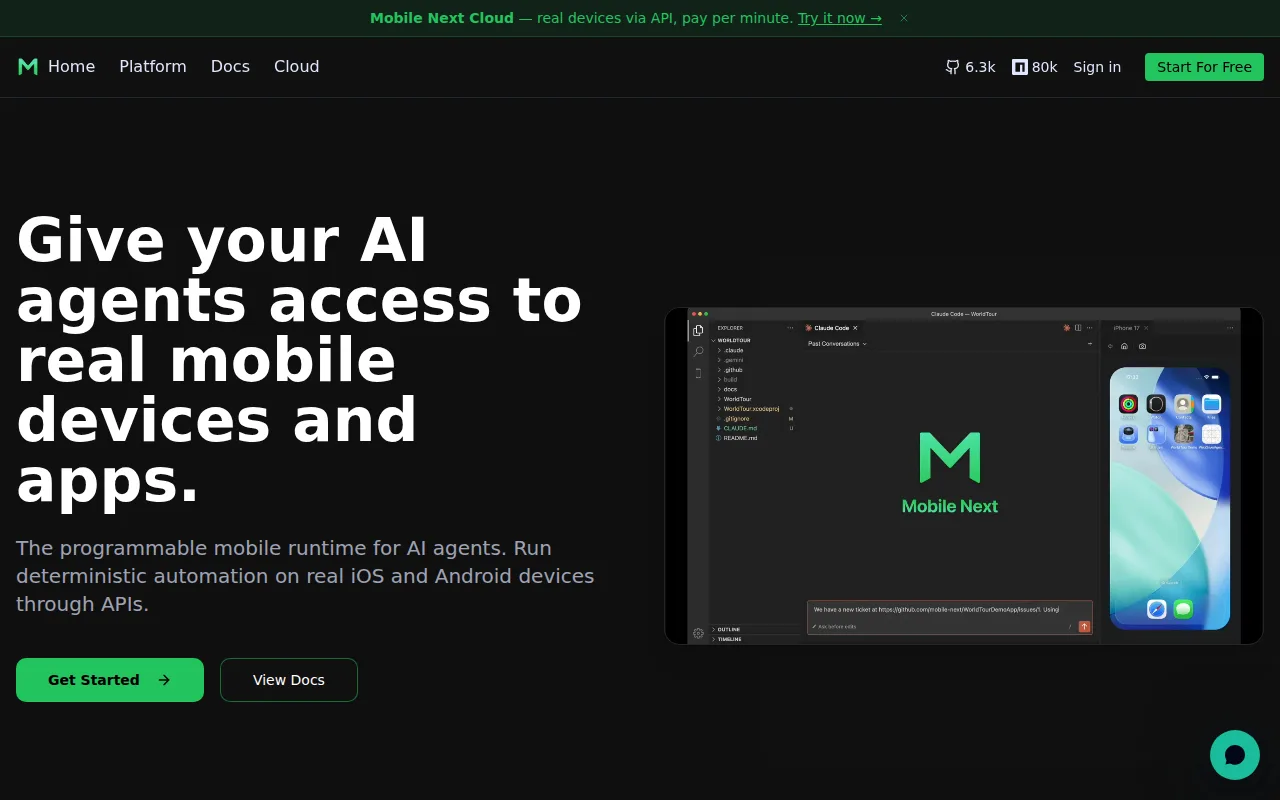This screenshot has height=800, width=1280.
Task: Dismiss the Mobile Next Cloud announcement banner
Action: pyautogui.click(x=904, y=18)
